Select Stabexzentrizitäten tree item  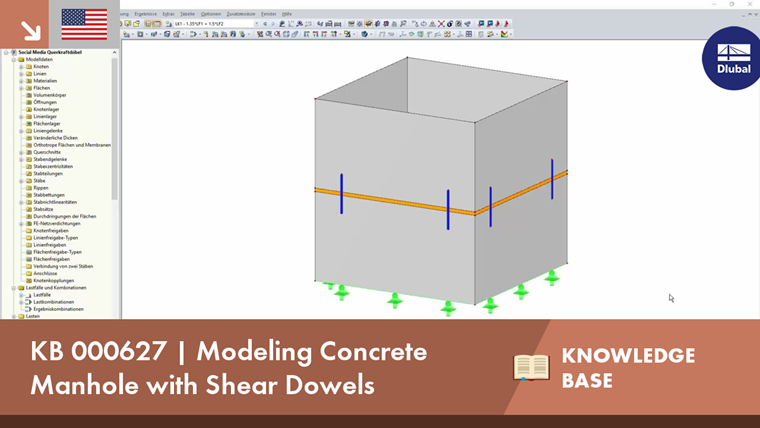53,166
